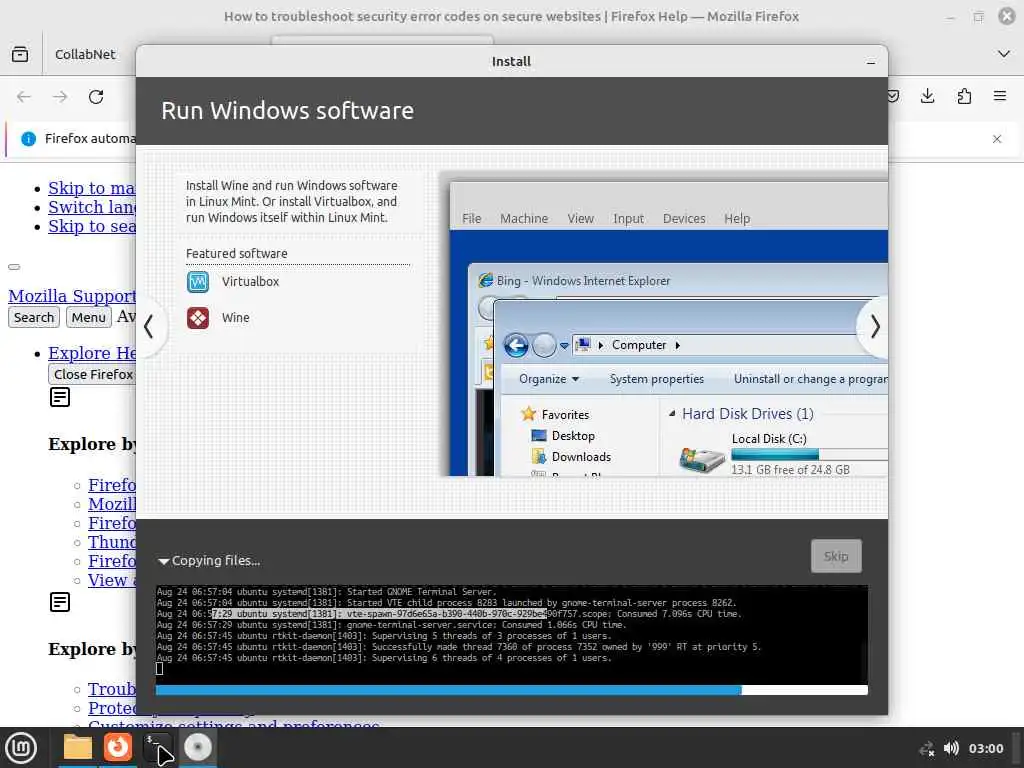
Task: Click the document icon below Close Firefox
Action: (60, 397)
